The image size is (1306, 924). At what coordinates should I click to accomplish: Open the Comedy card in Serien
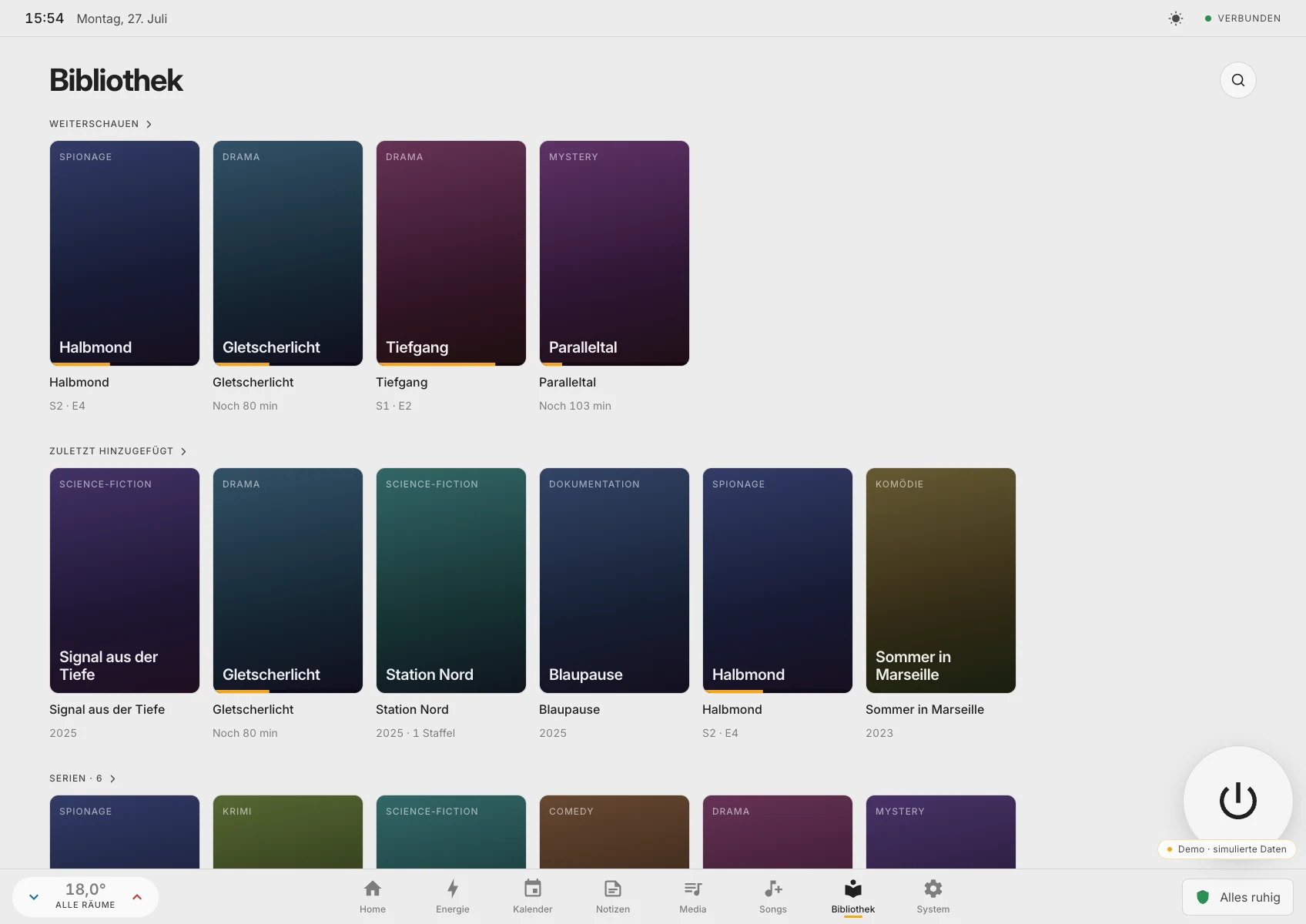pyautogui.click(x=614, y=832)
